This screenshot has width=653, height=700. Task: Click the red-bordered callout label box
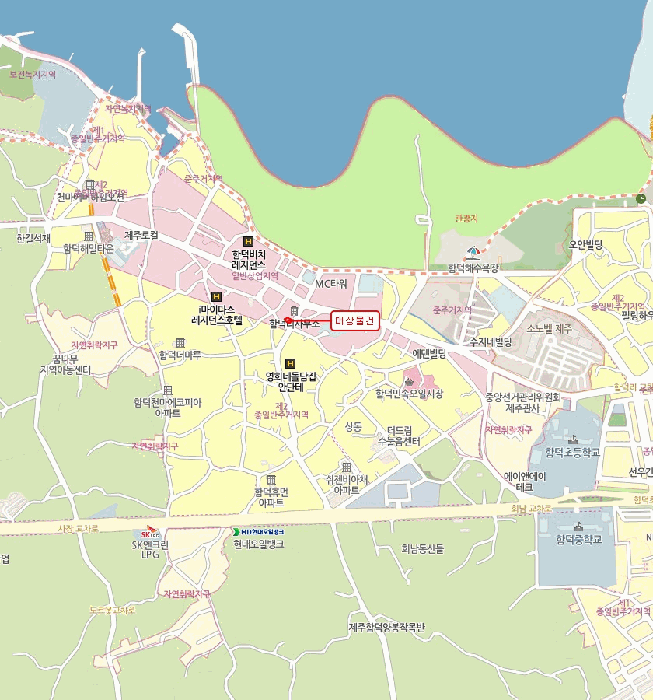pos(355,321)
